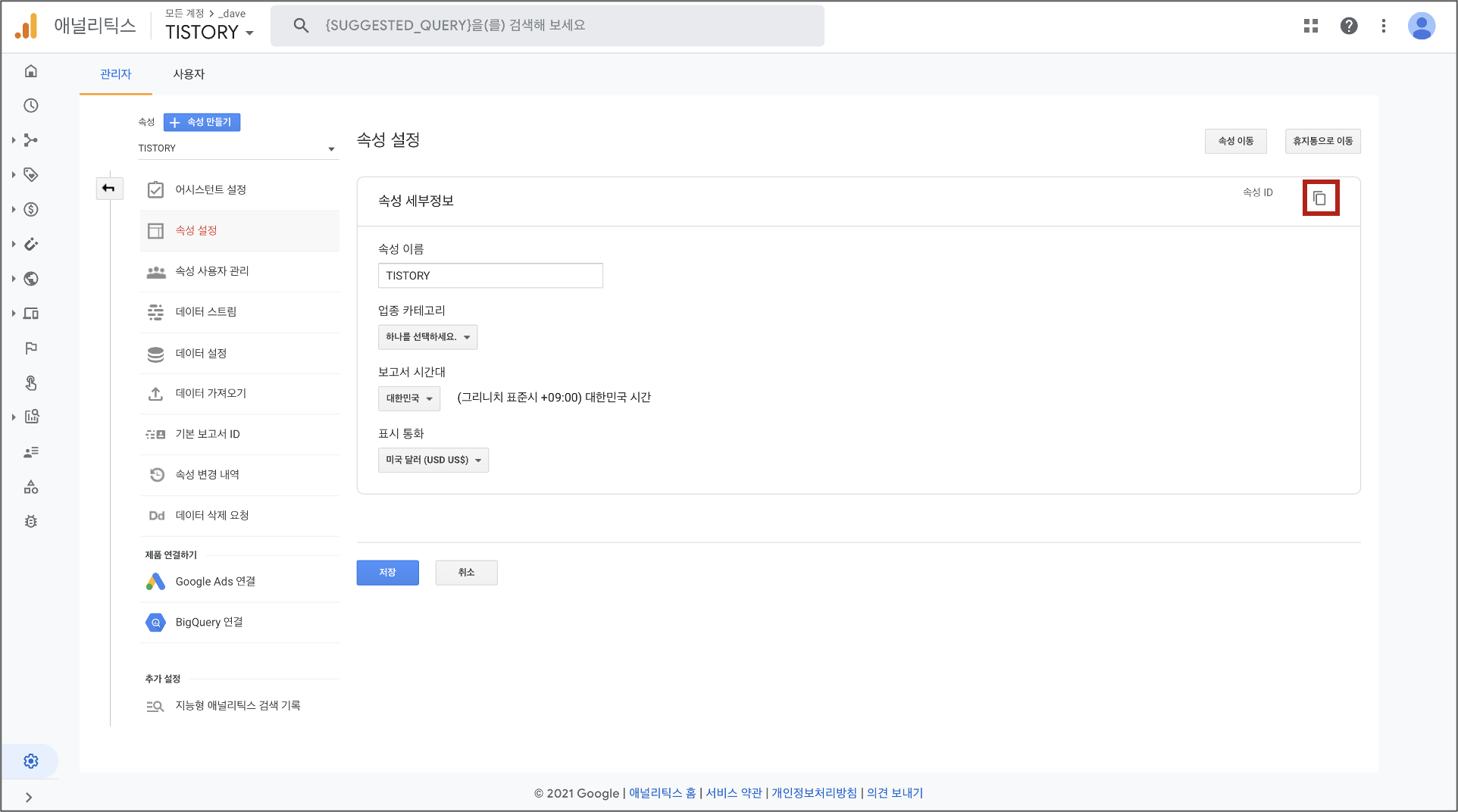Open 데이터 설정 menu item

pos(239,353)
